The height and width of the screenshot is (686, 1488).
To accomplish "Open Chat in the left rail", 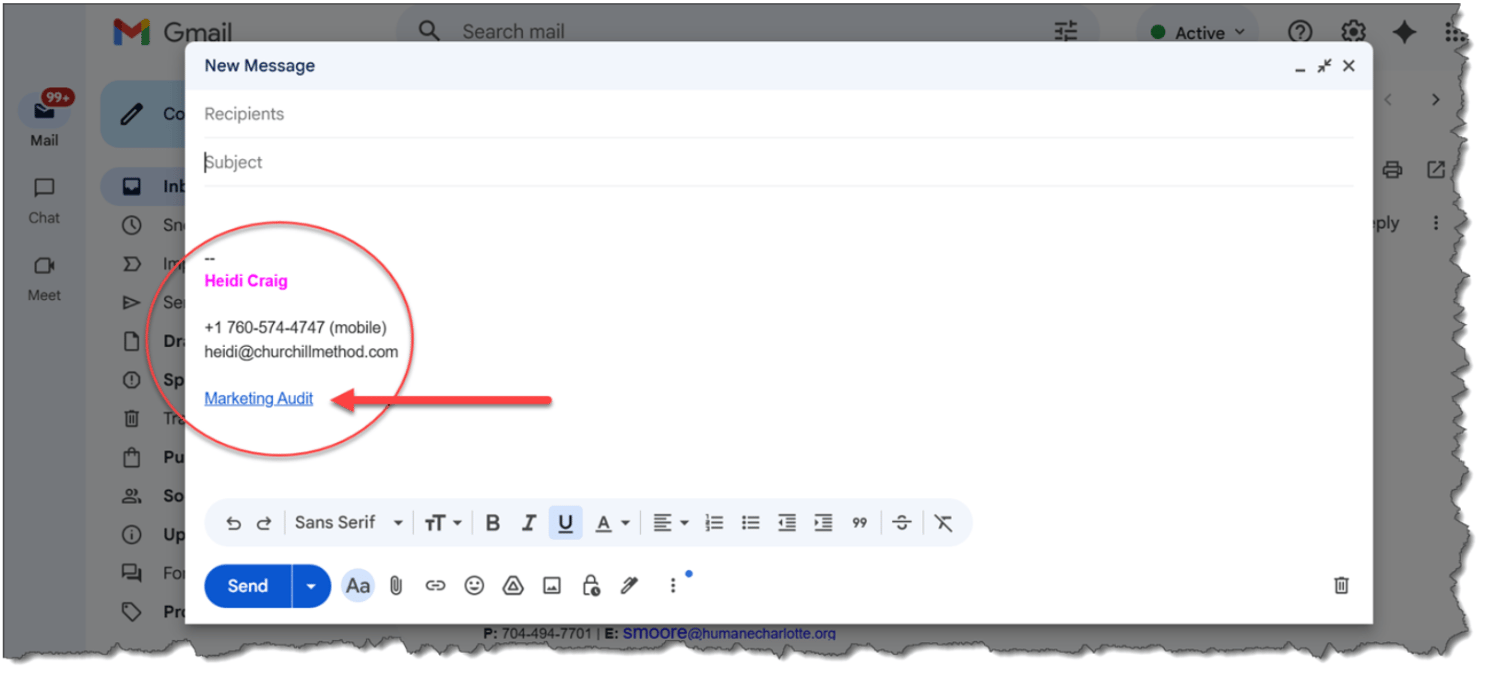I will click(44, 201).
